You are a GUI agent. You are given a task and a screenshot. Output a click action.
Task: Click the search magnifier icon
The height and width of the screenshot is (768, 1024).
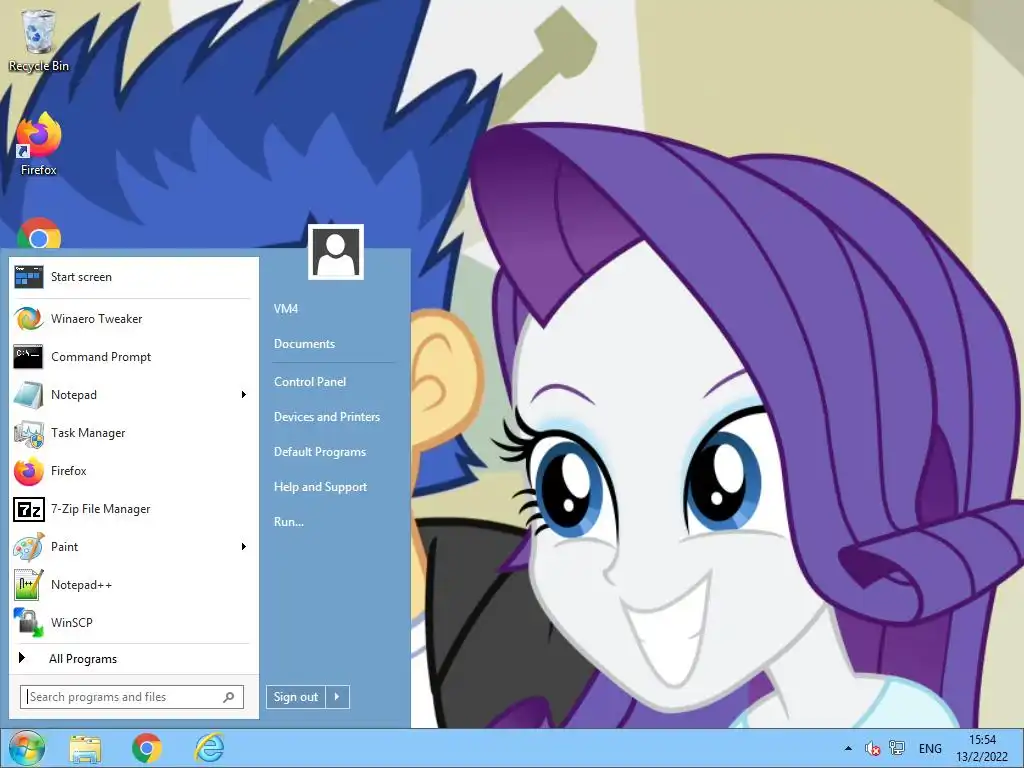tap(229, 697)
